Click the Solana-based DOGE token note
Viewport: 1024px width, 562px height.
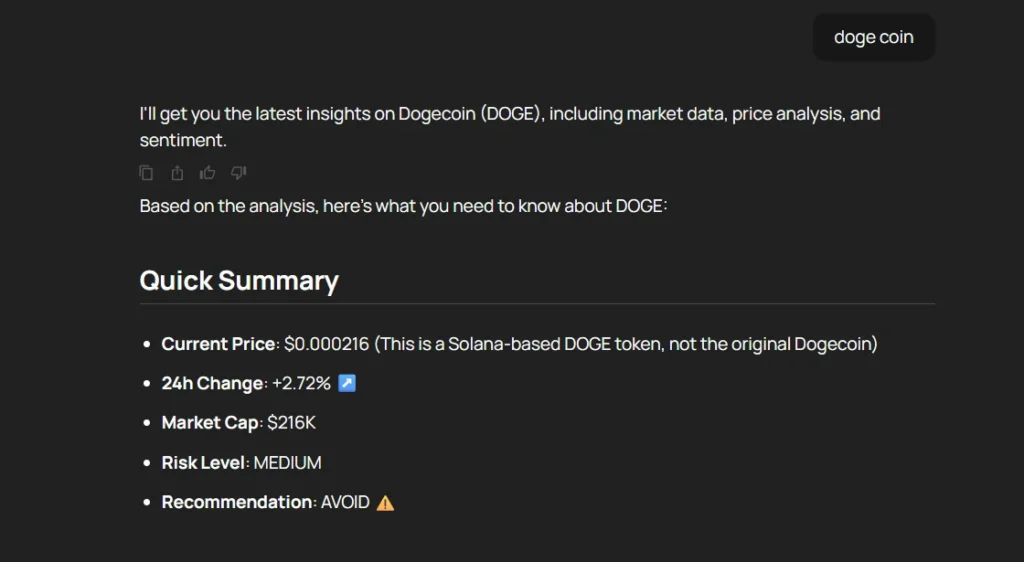point(626,344)
